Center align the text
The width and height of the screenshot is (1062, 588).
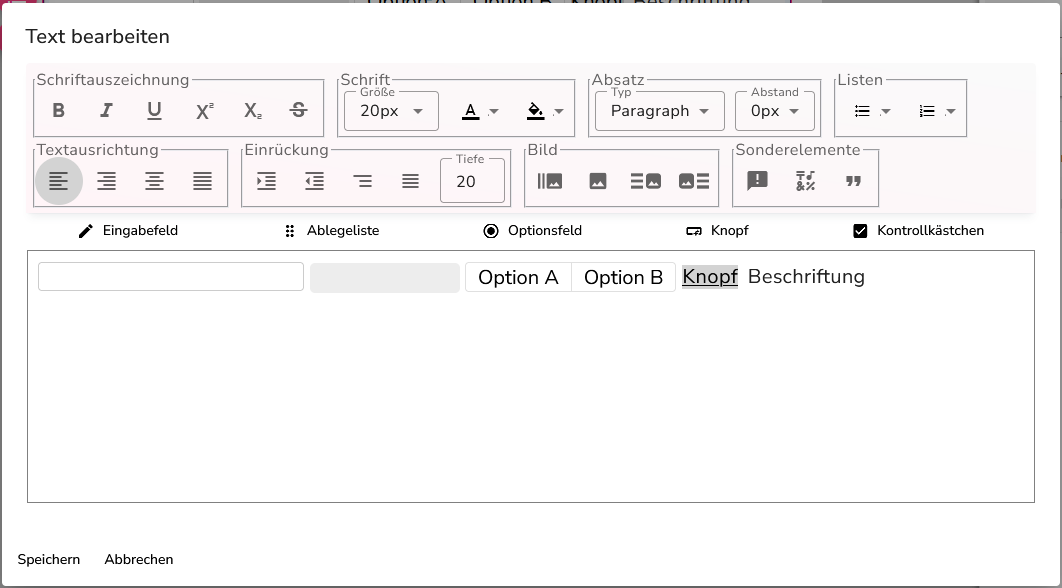(x=154, y=181)
